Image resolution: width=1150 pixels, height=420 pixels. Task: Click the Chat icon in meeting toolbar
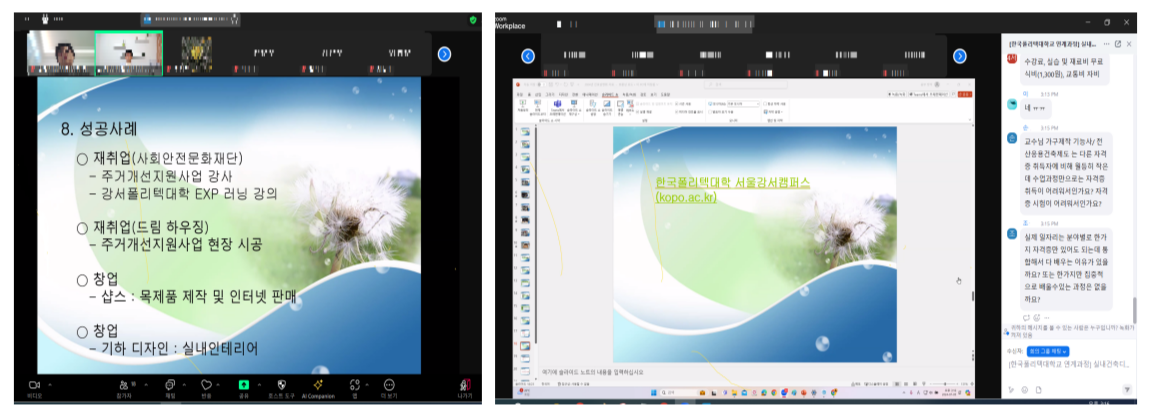tap(169, 385)
